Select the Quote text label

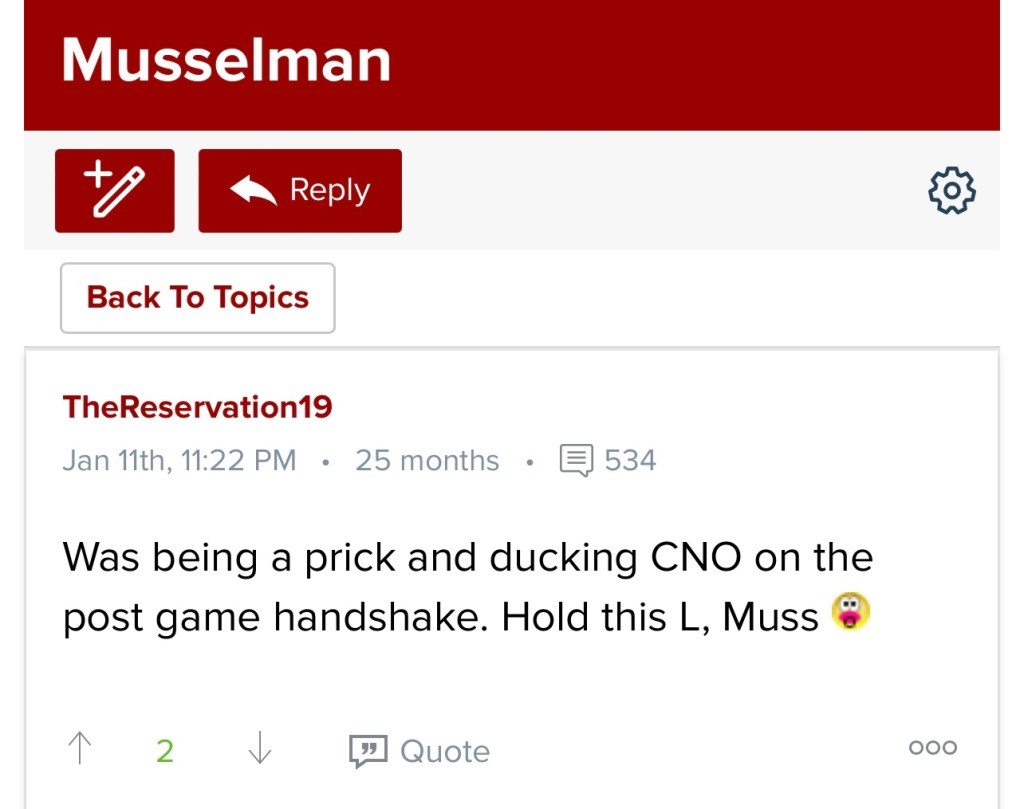(x=445, y=751)
